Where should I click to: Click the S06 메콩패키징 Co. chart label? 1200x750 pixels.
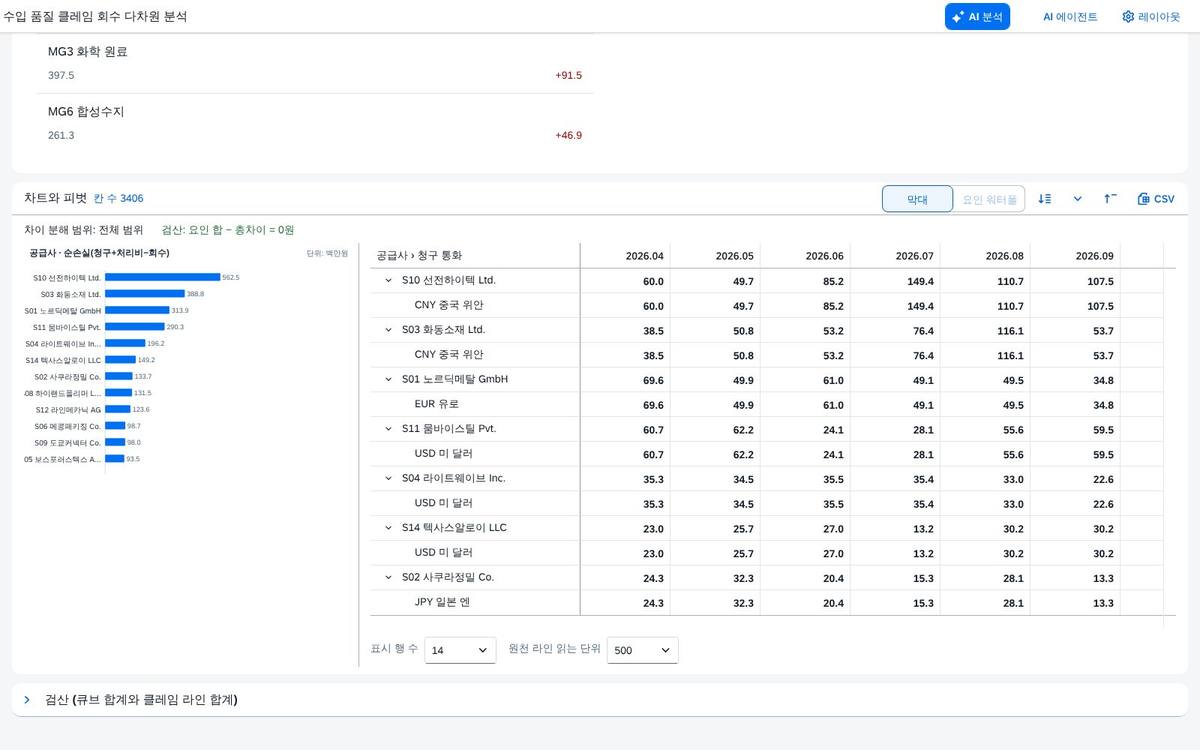(67, 426)
